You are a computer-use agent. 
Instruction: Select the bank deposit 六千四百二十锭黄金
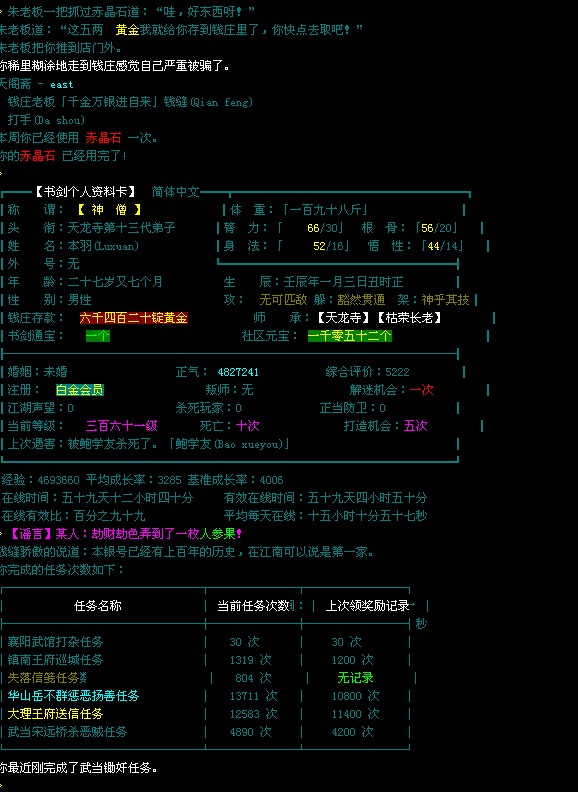133,318
